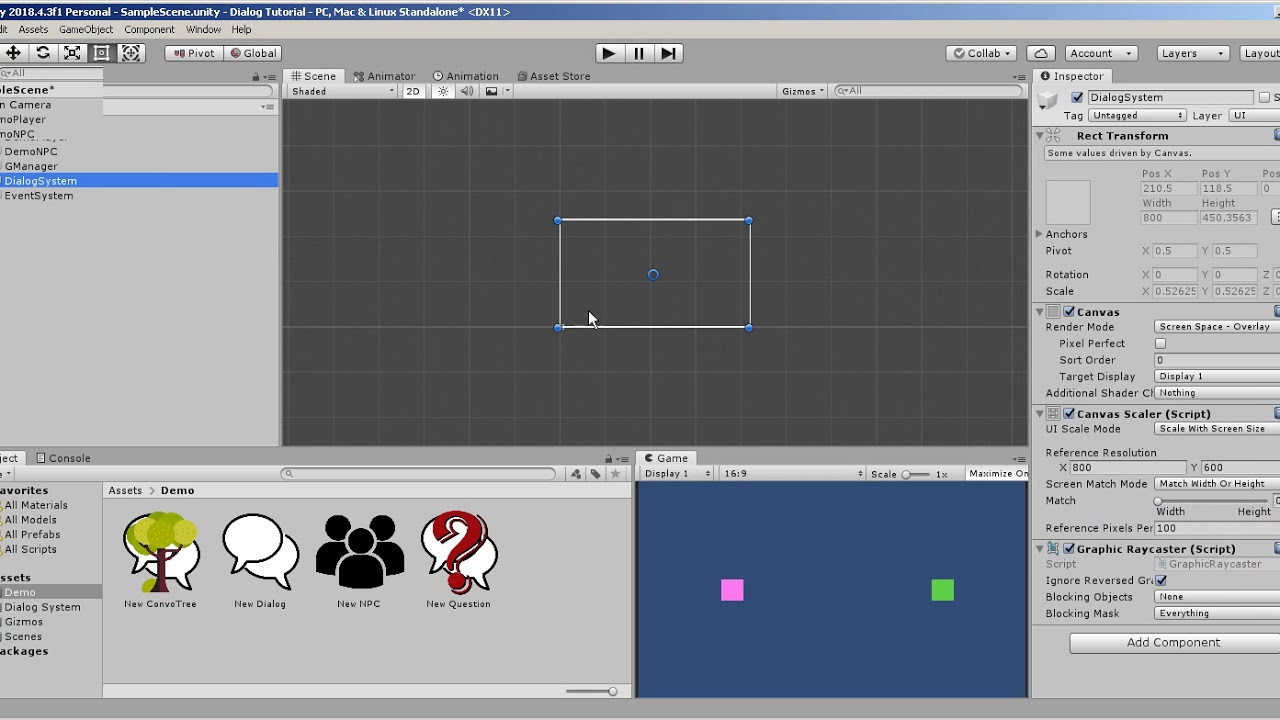Click search by label tag icon
The height and width of the screenshot is (720, 1280).
click(x=596, y=474)
